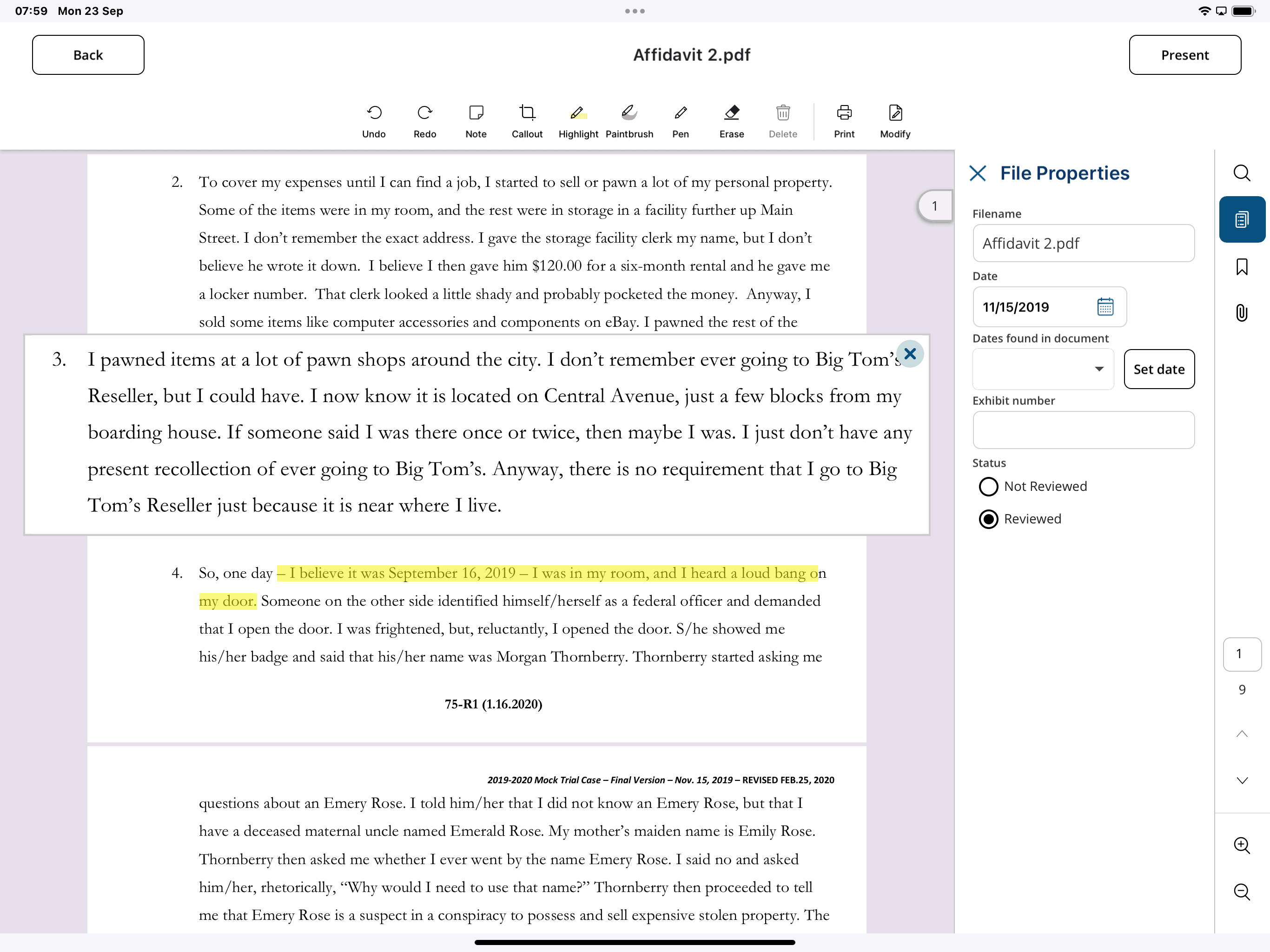The width and height of the screenshot is (1270, 952).
Task: Close the callout on paragraph 3
Action: (x=910, y=354)
